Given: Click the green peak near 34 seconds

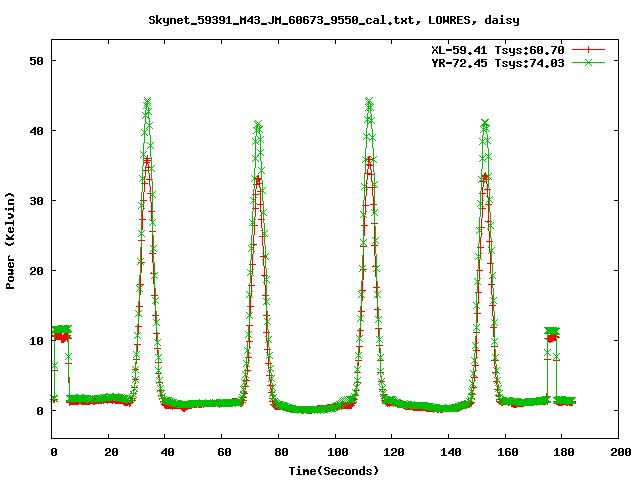Looking at the screenshot, I should pyautogui.click(x=147, y=101).
